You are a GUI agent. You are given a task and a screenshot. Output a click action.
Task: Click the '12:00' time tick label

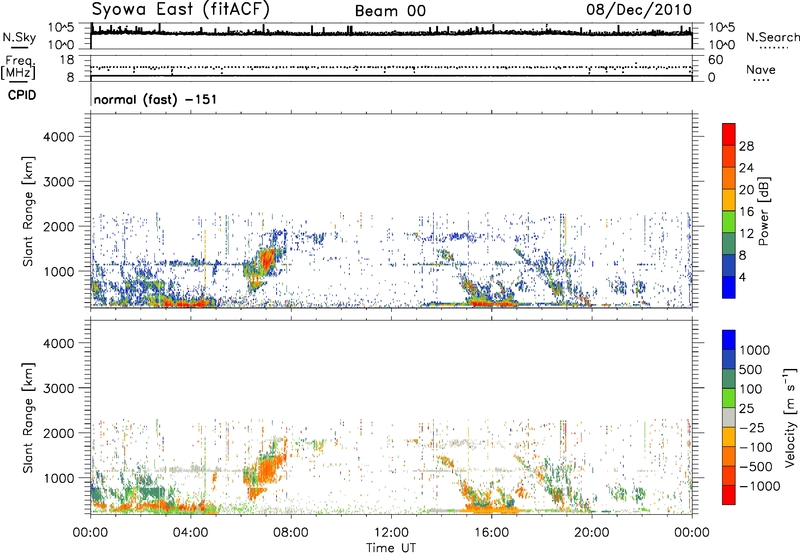391,533
